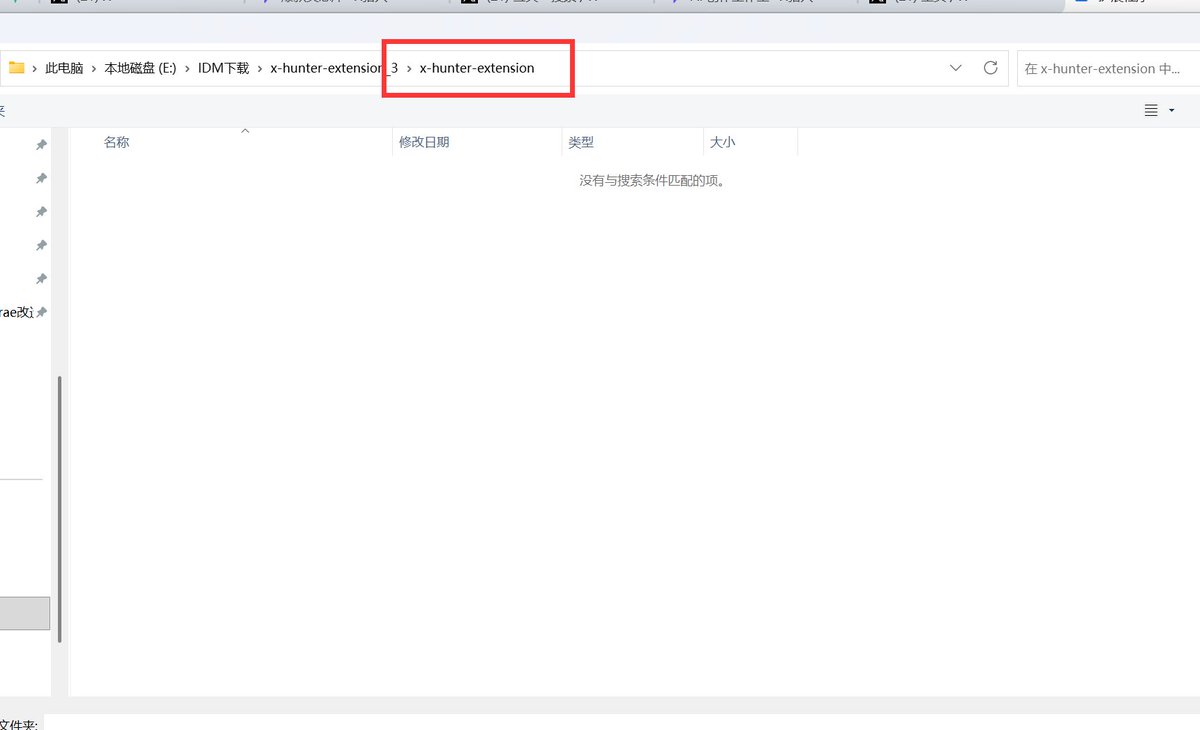The image size is (1200, 730).
Task: Sort by the 类型 column header
Action: tap(581, 142)
